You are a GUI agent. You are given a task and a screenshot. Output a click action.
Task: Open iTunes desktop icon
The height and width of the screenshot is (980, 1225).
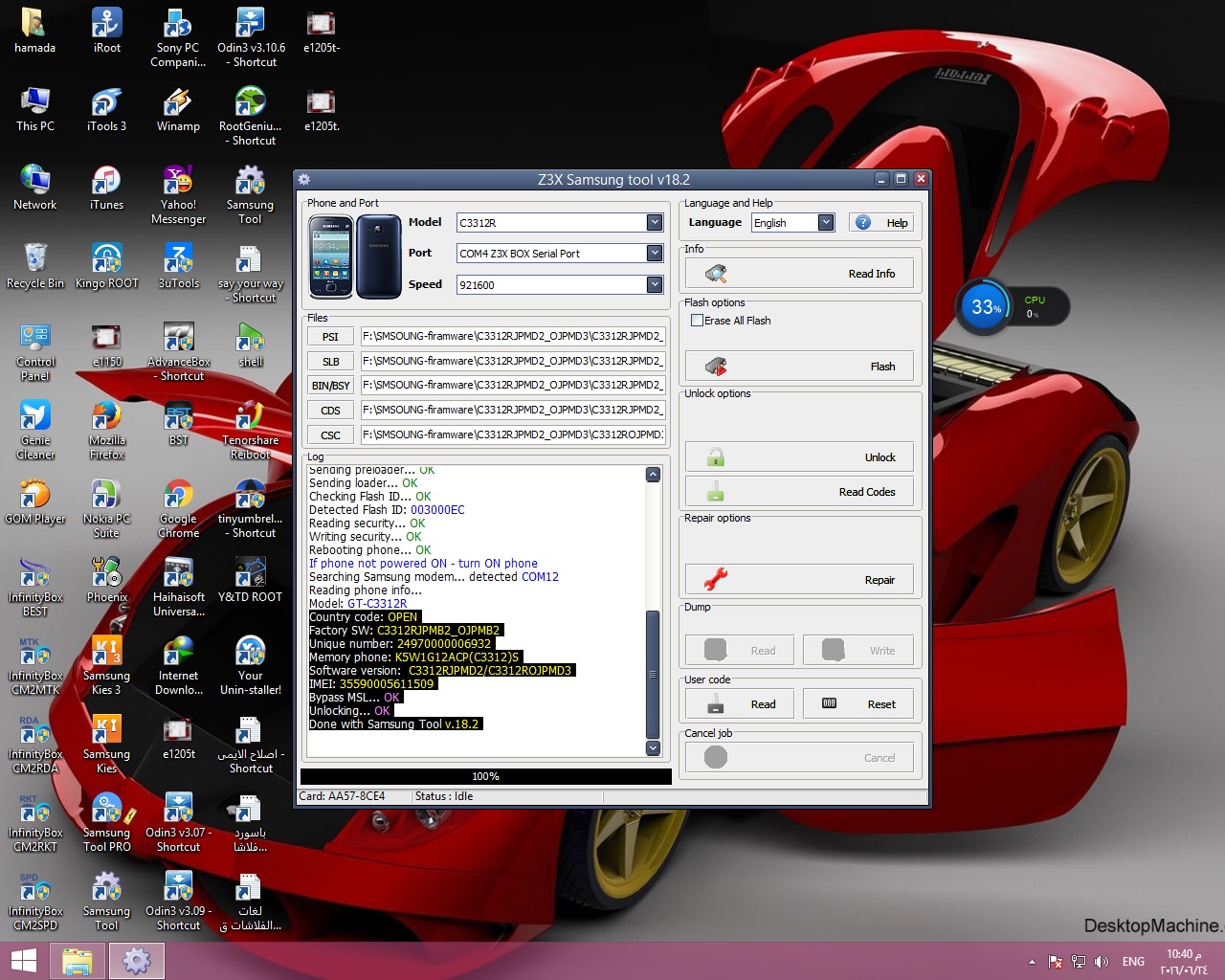click(x=106, y=188)
